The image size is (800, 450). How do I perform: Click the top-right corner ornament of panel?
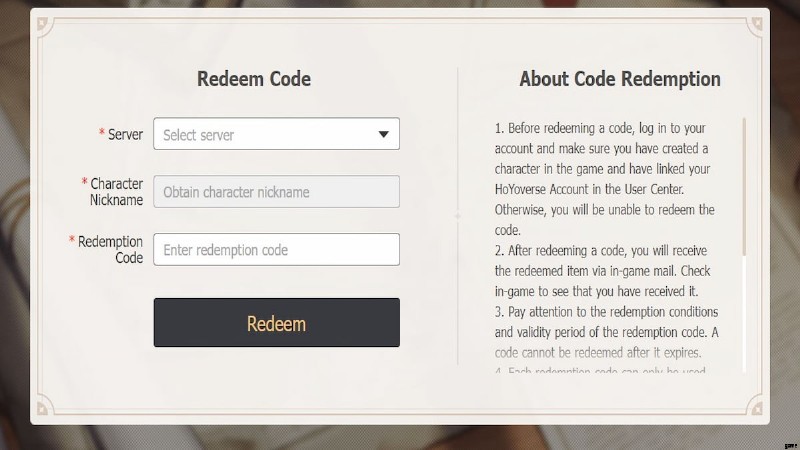click(x=757, y=24)
